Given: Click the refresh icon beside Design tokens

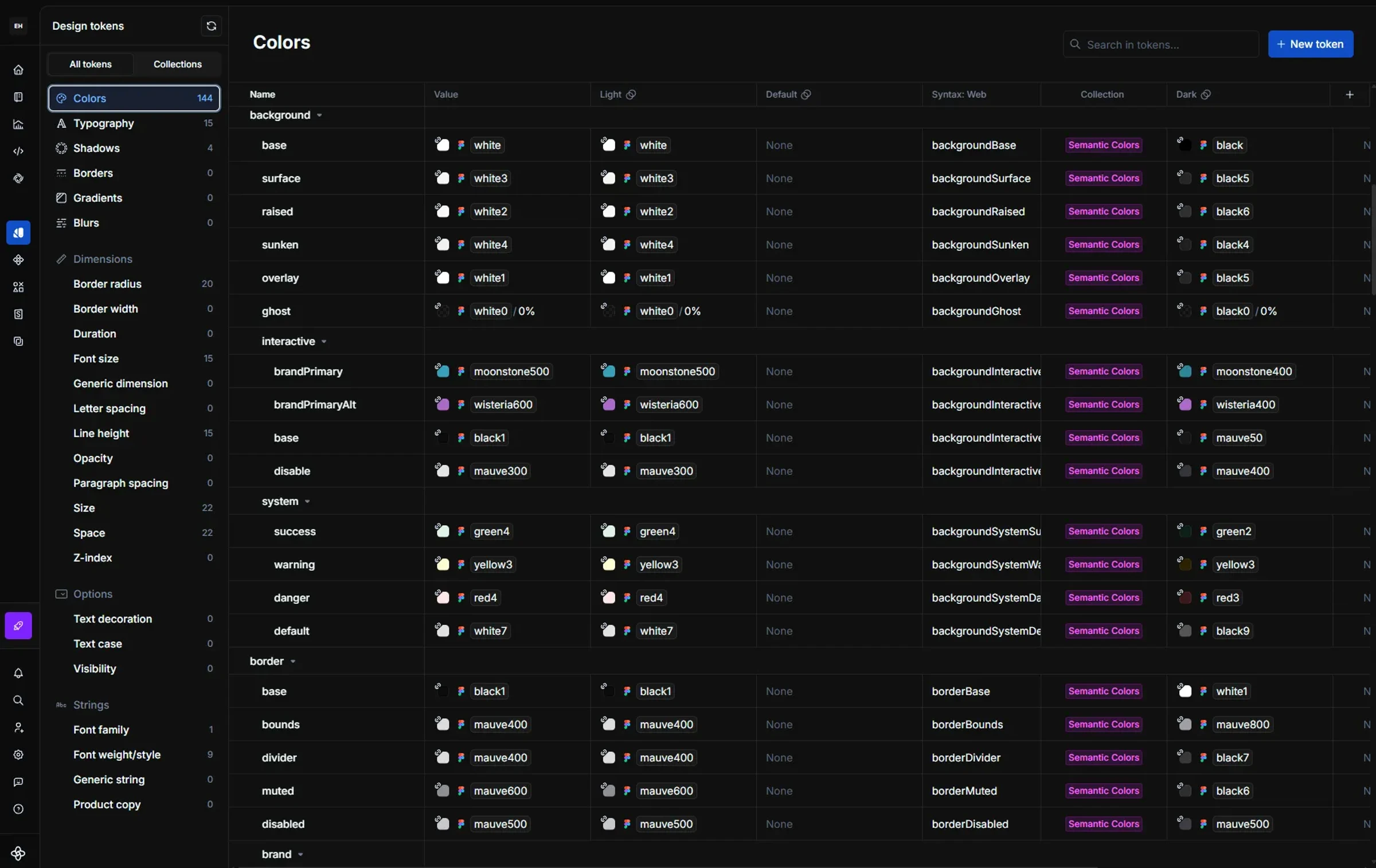Looking at the screenshot, I should tap(211, 26).
